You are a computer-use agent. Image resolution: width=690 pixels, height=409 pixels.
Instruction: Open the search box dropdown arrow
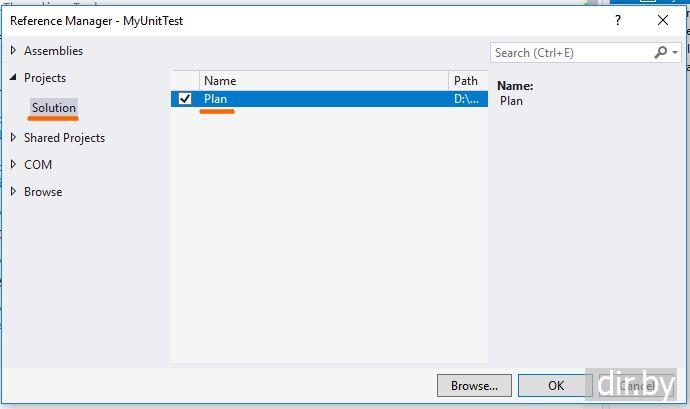676,53
